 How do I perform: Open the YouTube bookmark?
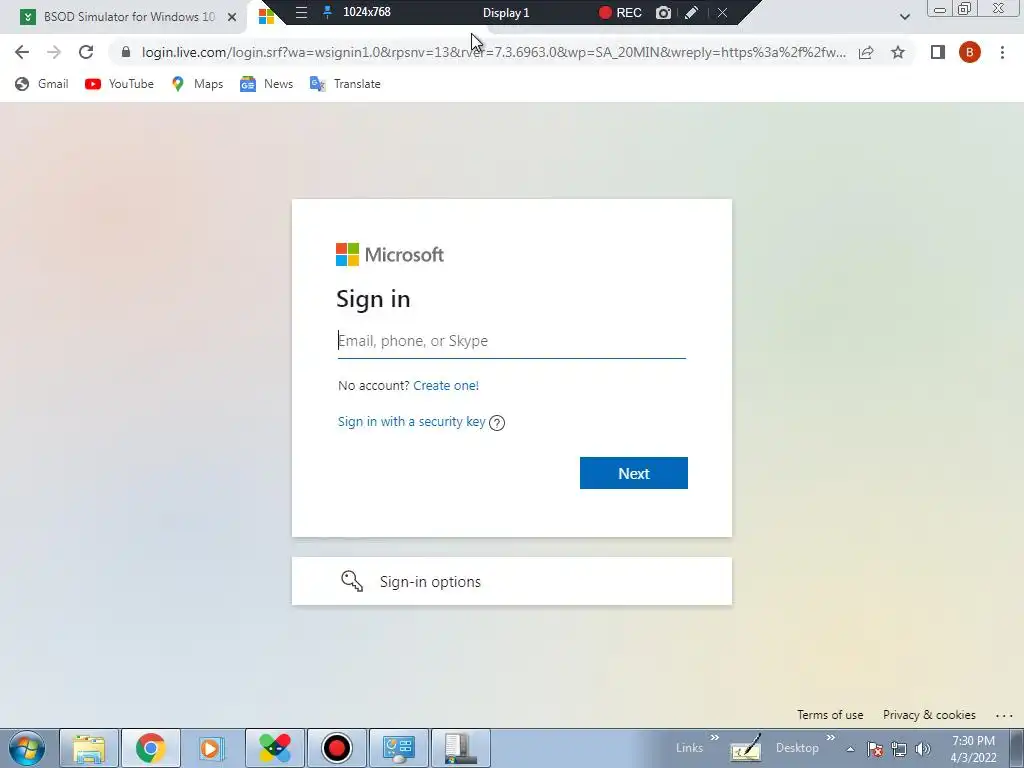(120, 84)
